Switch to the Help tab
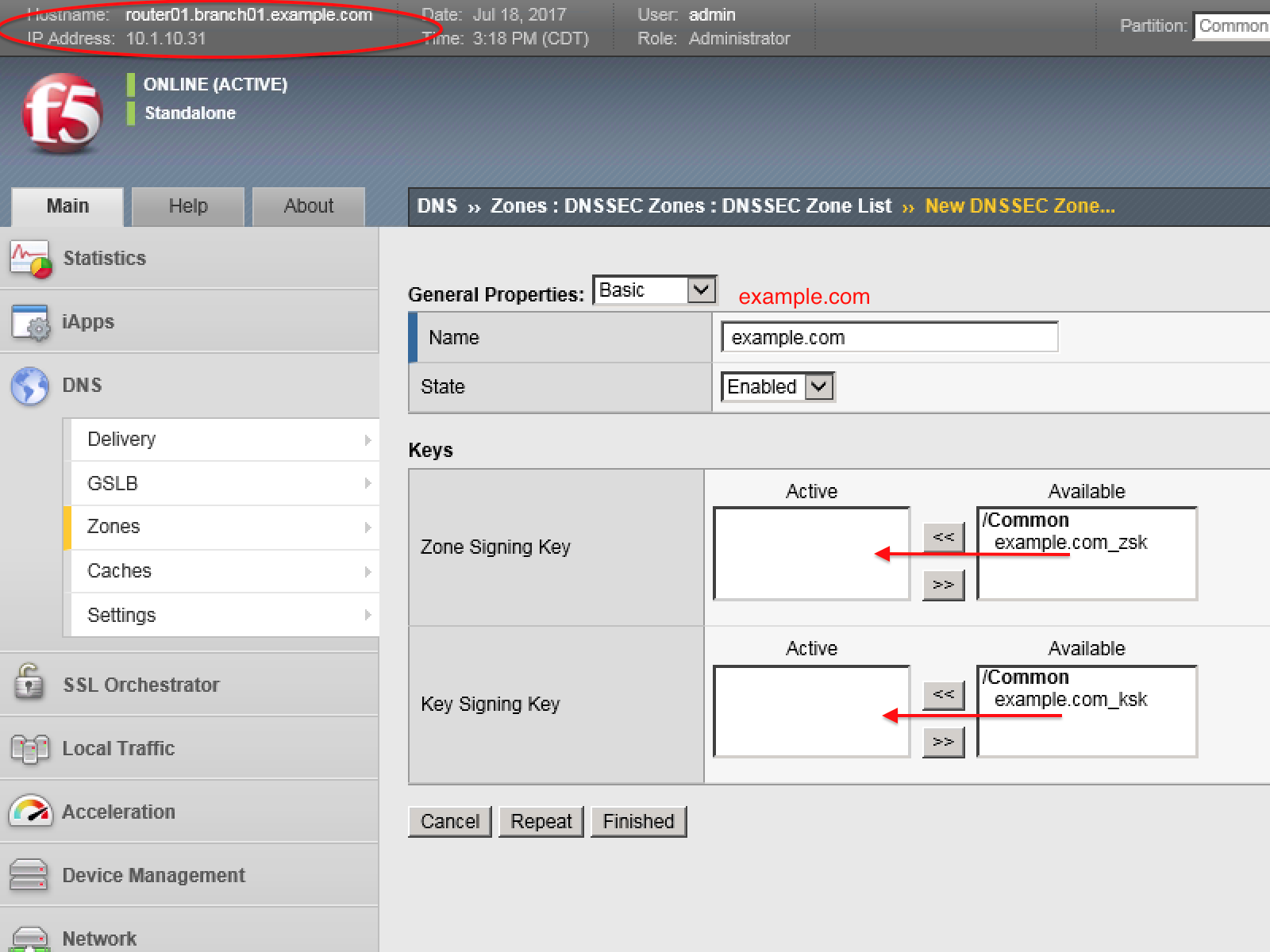 pos(188,206)
